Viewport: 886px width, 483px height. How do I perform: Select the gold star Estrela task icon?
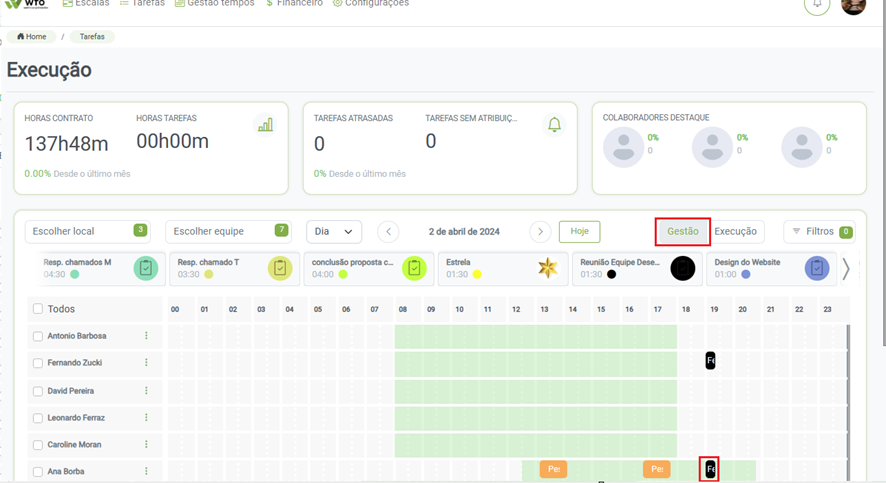[x=547, y=268]
